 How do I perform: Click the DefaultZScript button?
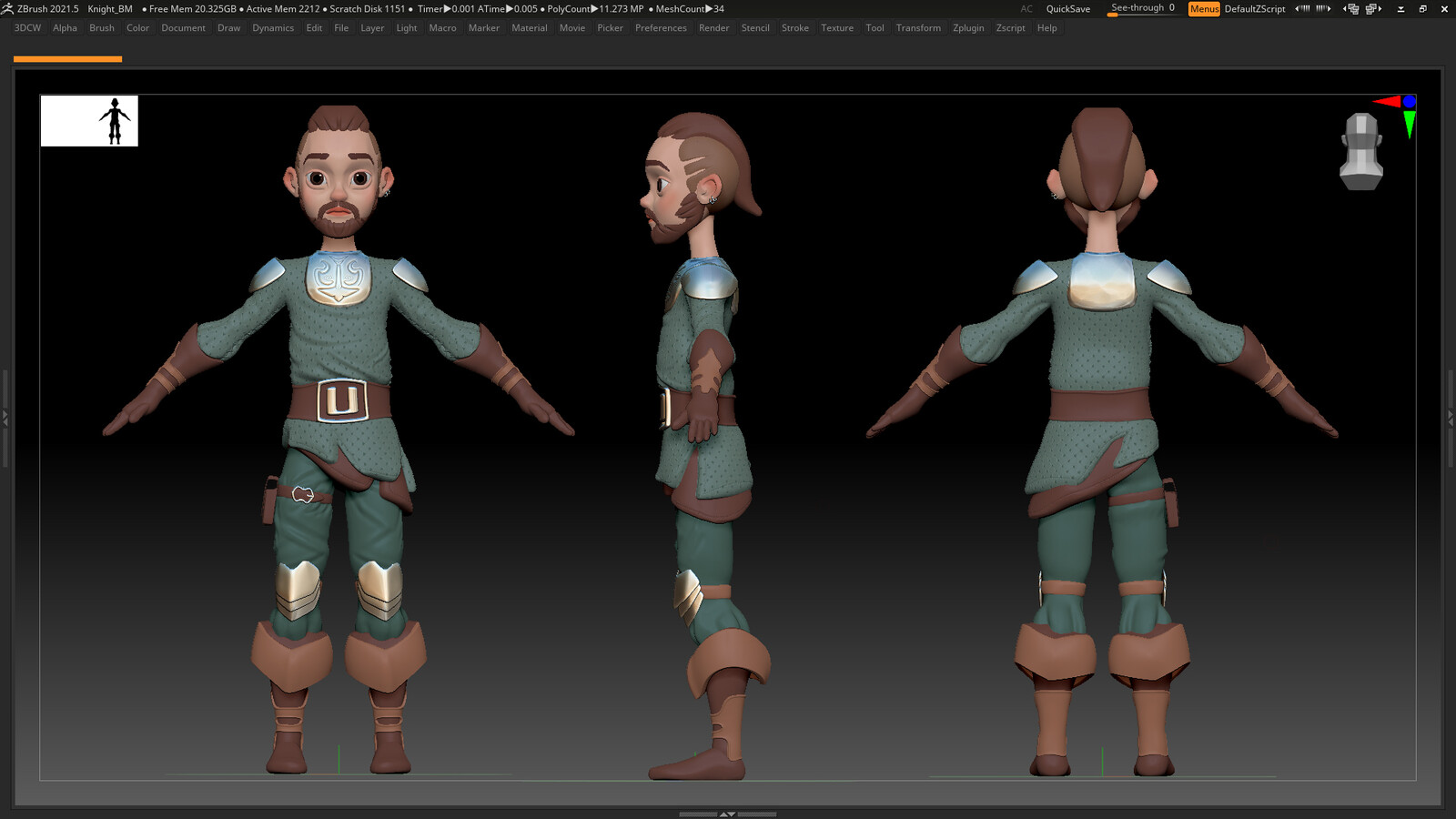tap(1254, 9)
